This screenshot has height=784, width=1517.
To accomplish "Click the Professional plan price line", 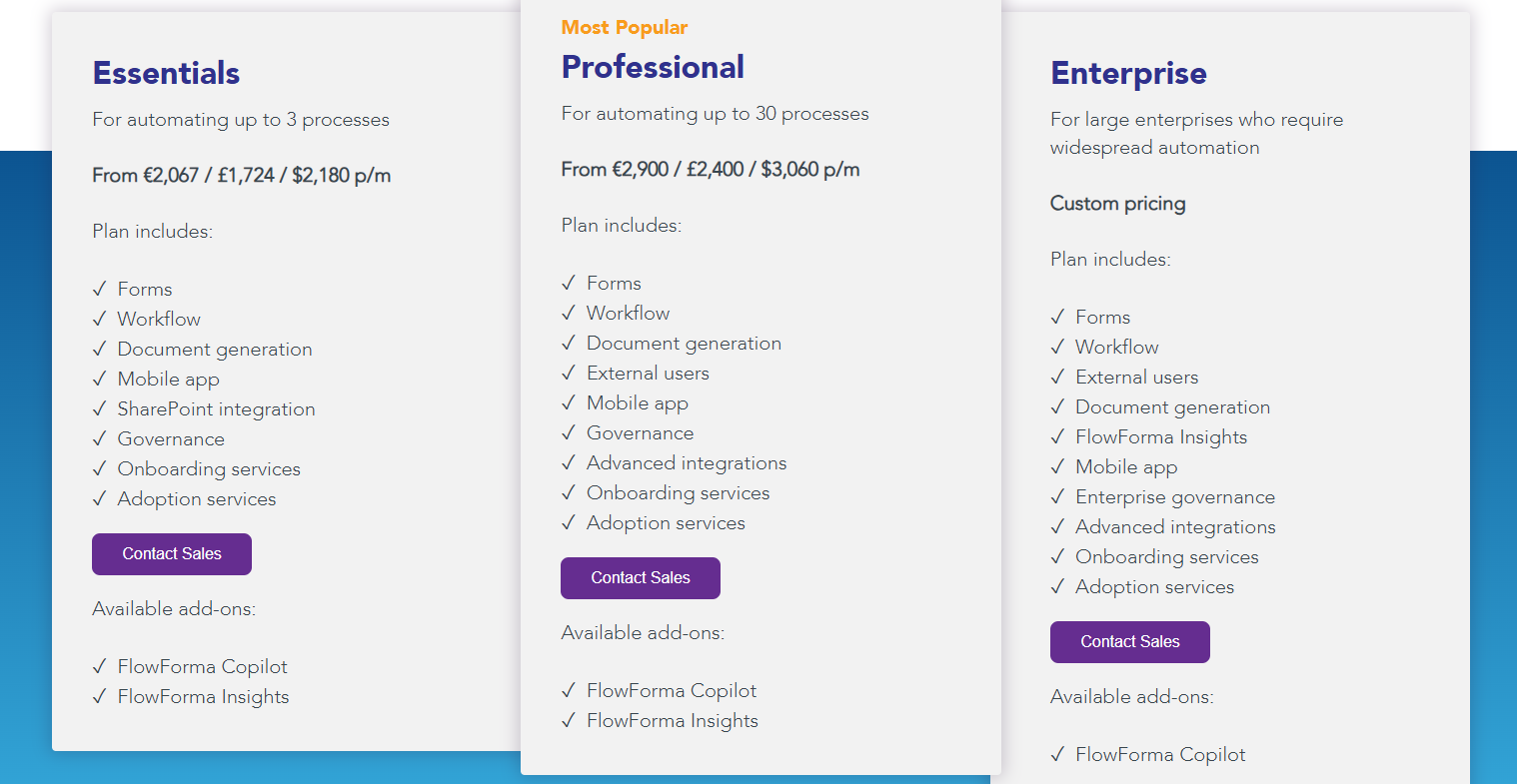I will coord(710,169).
